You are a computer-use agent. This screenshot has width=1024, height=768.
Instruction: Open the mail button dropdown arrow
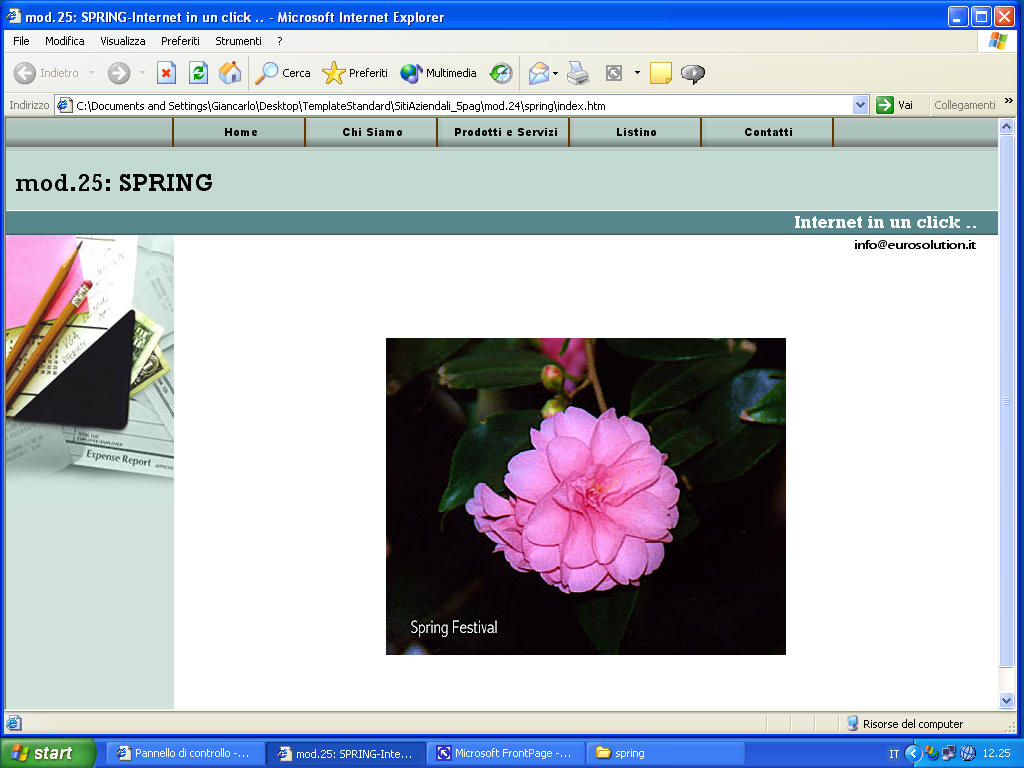click(556, 73)
